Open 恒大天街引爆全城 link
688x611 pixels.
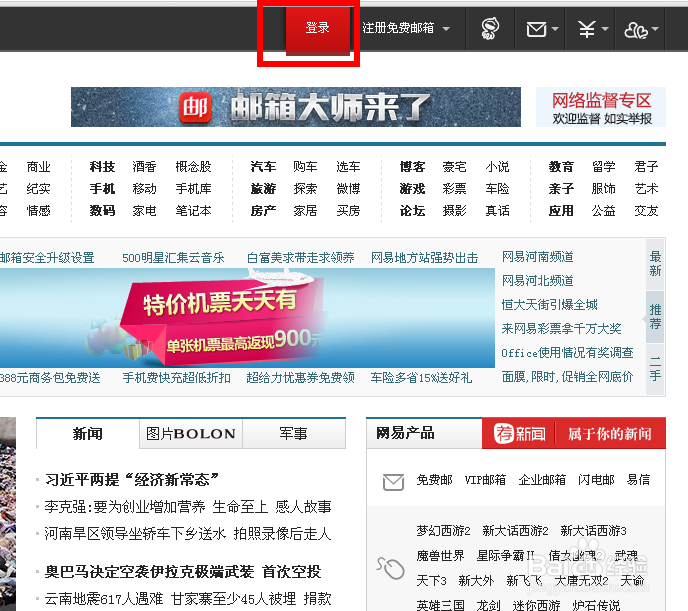[550, 304]
